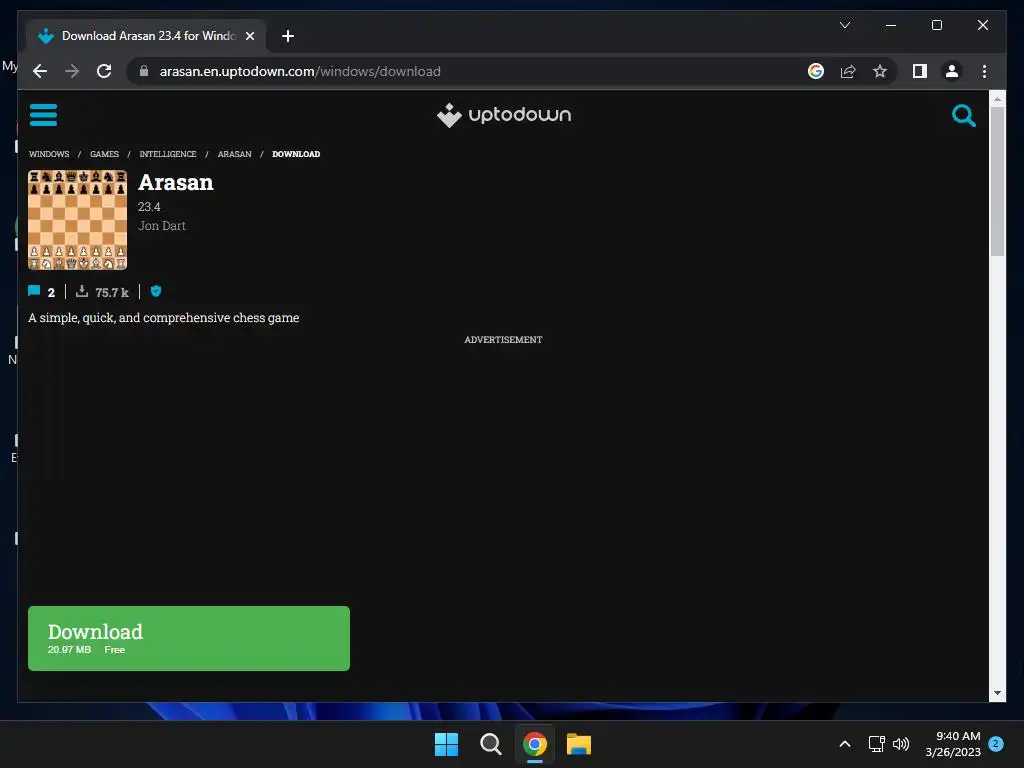Click the network tray icon
The height and width of the screenshot is (768, 1024).
tap(876, 744)
